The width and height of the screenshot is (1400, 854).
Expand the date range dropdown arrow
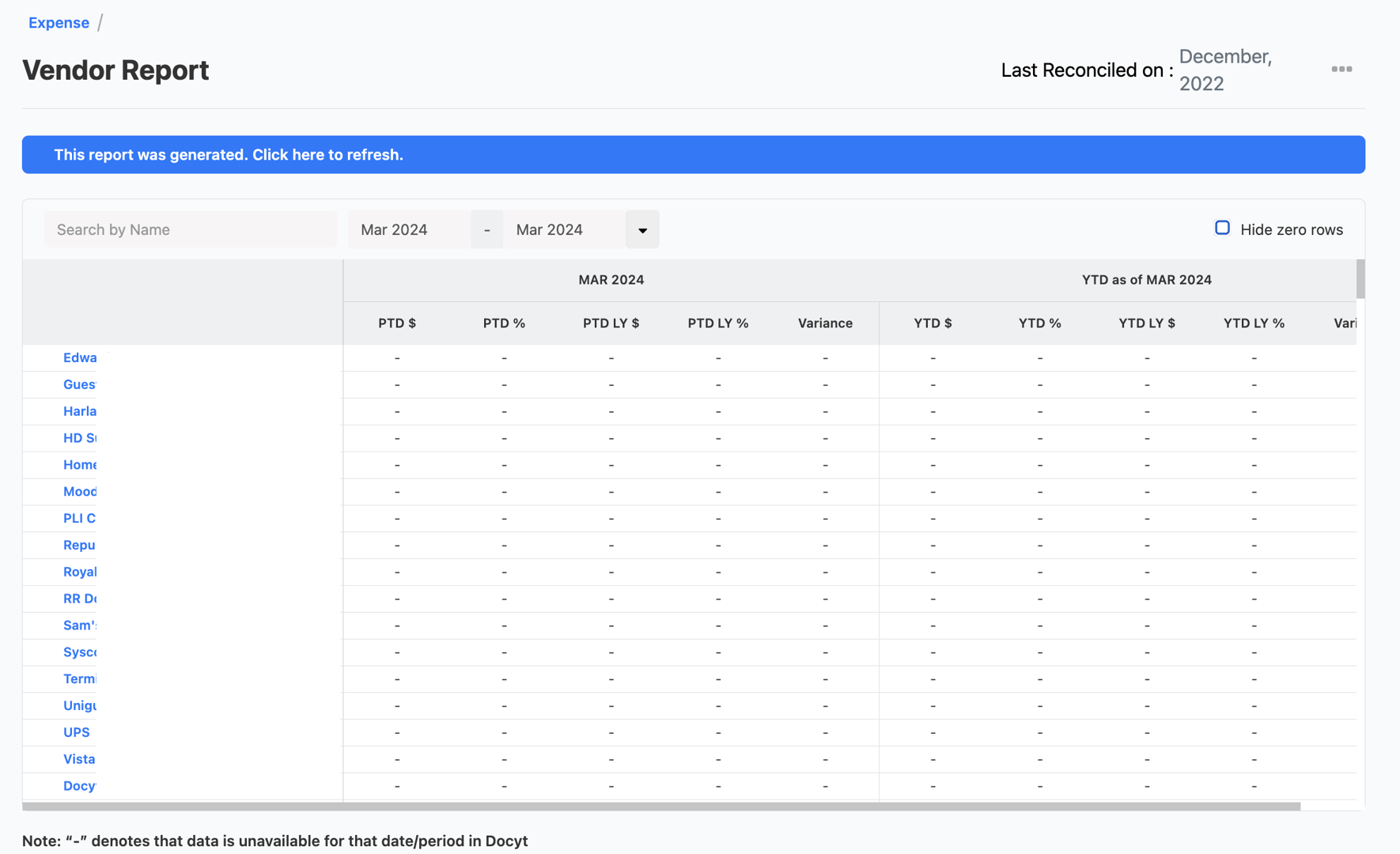(x=642, y=229)
